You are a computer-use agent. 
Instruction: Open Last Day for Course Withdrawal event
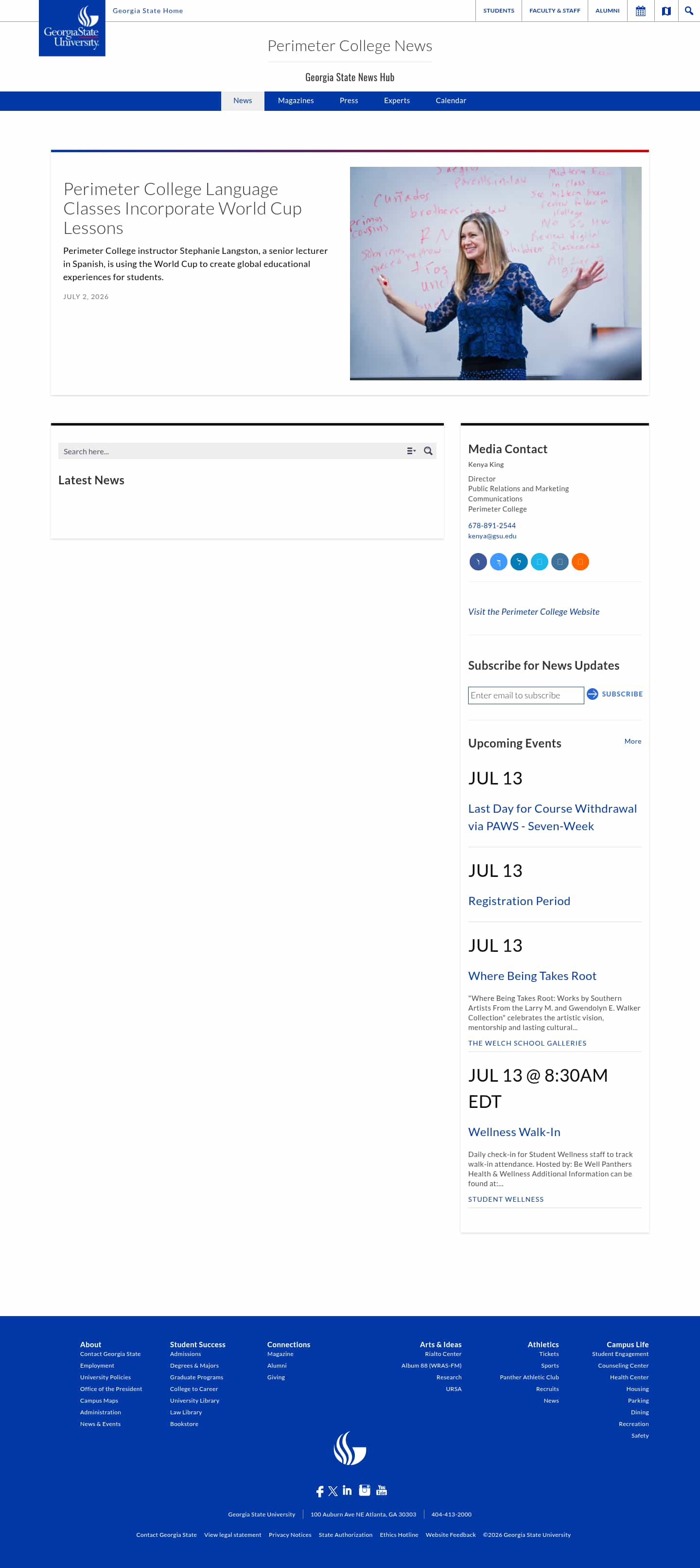tap(552, 817)
